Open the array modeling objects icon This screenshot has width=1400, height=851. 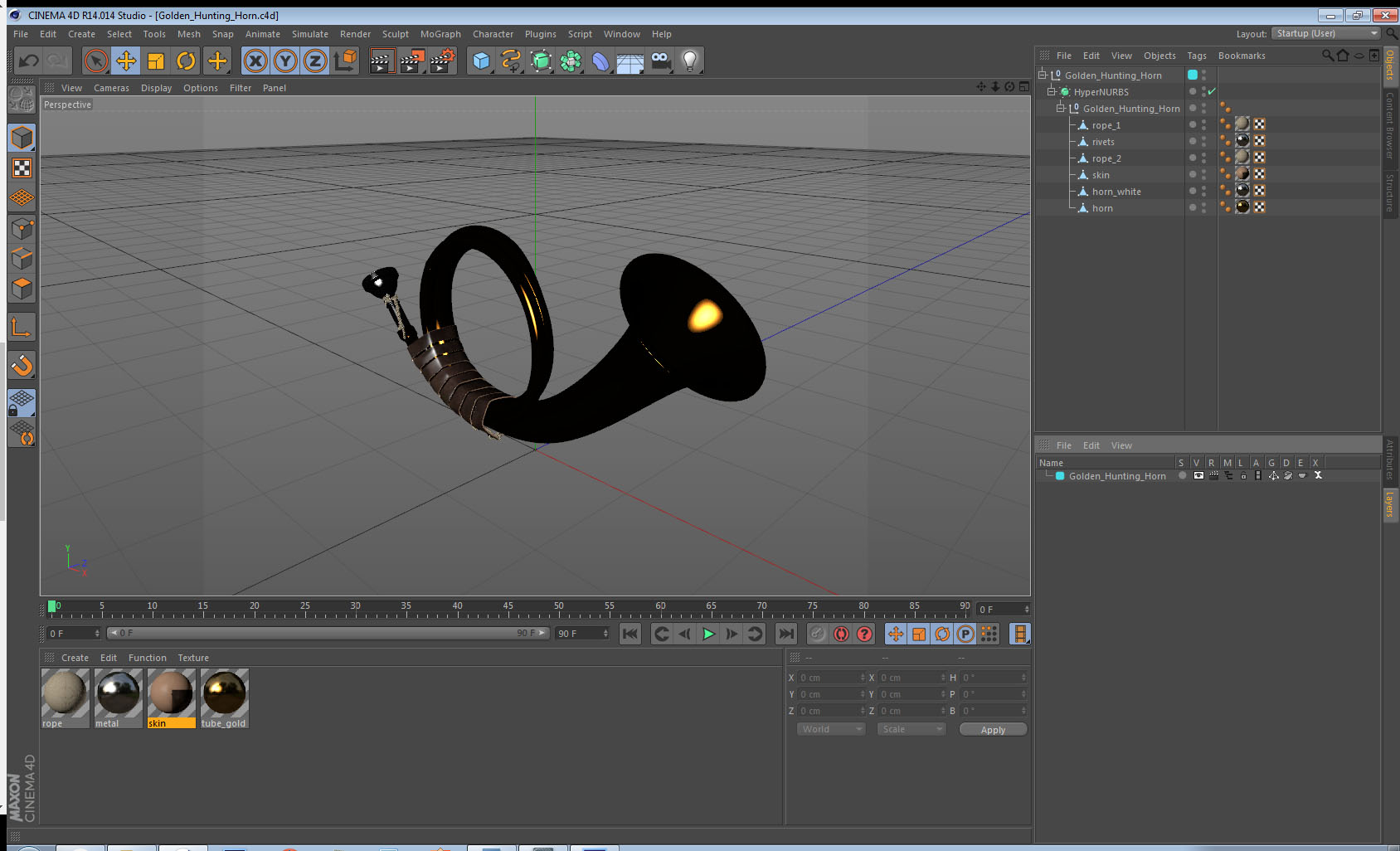point(571,61)
